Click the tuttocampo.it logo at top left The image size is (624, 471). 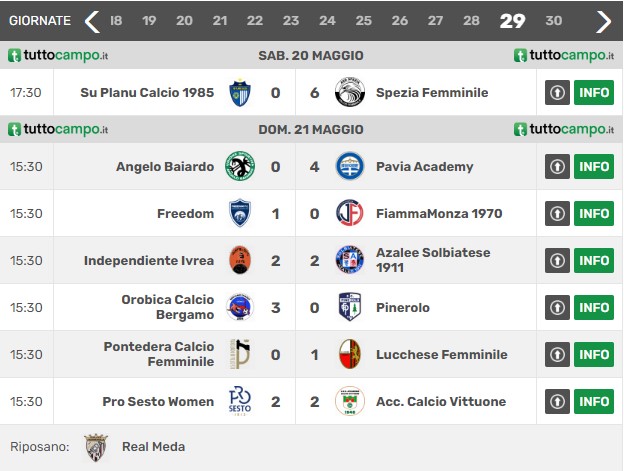[58, 55]
